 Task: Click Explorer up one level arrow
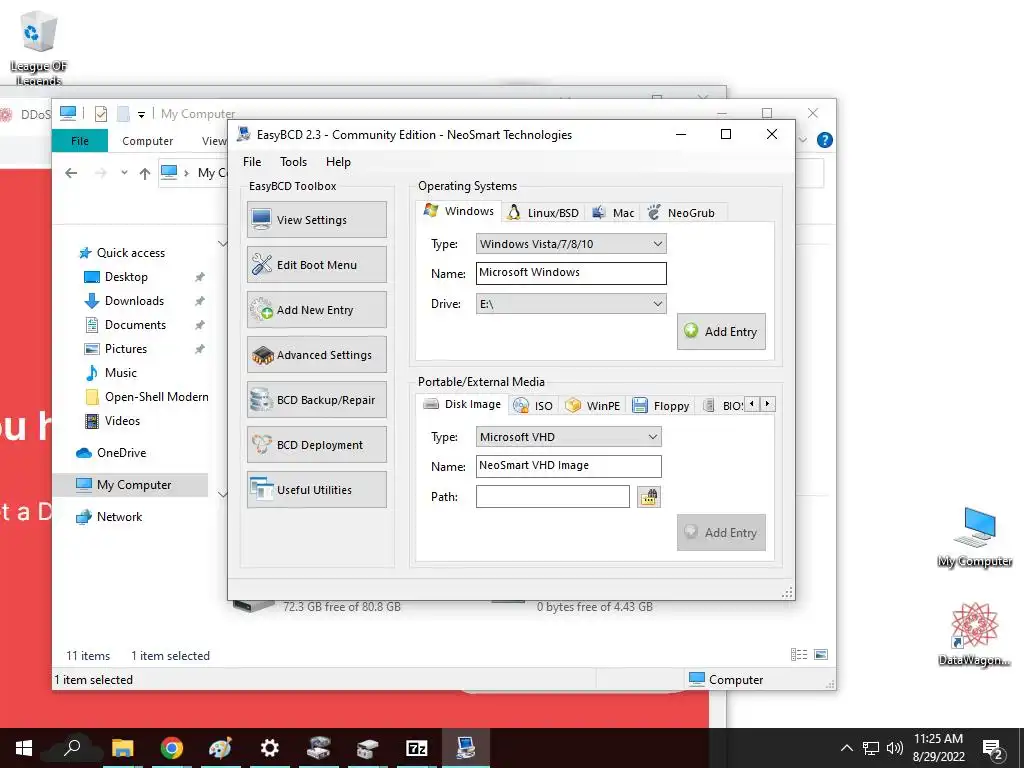[x=145, y=173]
